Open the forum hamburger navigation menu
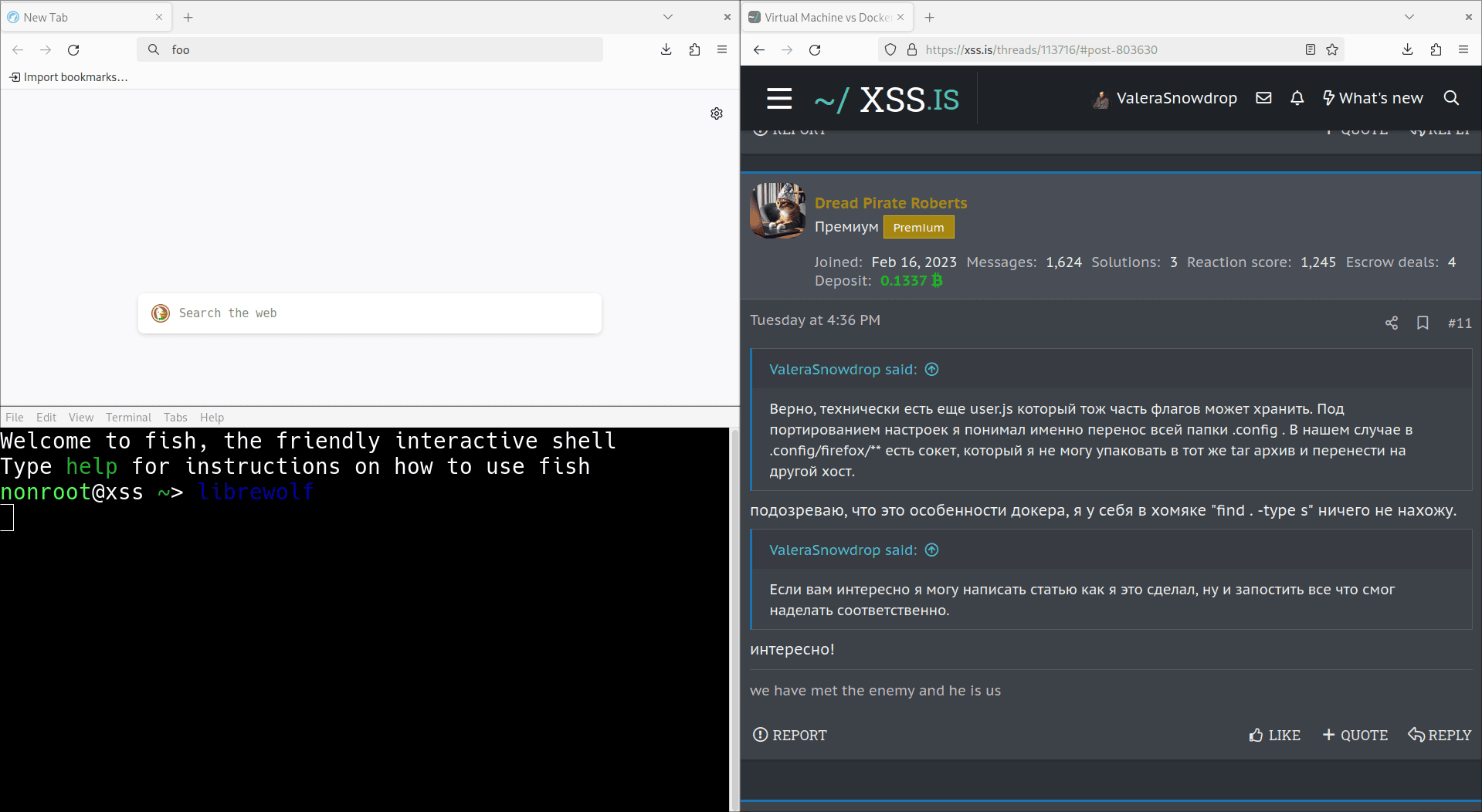Viewport: 1482px width, 812px height. click(779, 99)
